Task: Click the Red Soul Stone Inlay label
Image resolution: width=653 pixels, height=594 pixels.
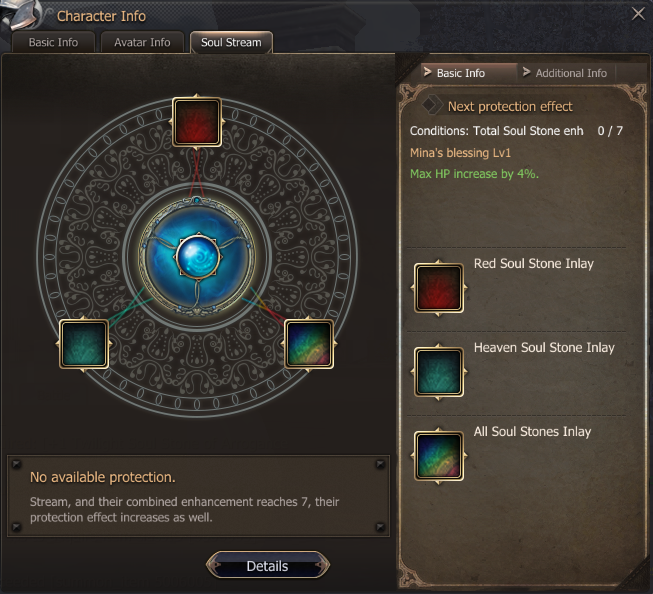Action: (x=533, y=264)
